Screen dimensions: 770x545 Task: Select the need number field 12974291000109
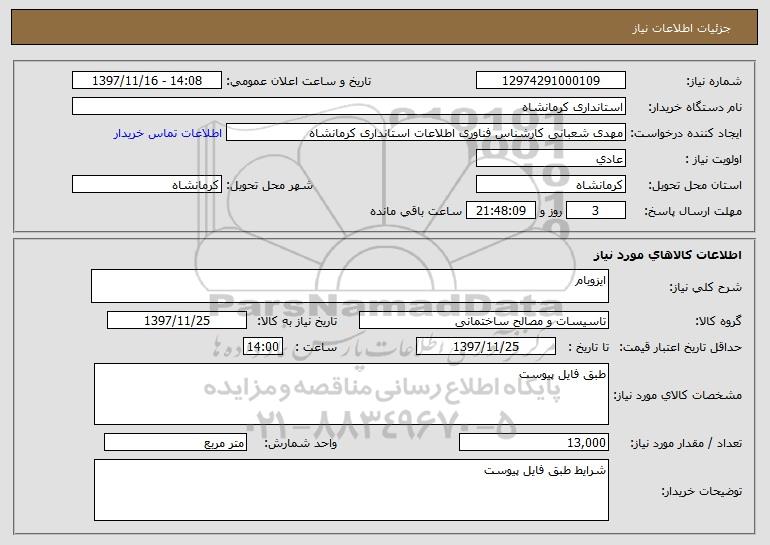click(550, 81)
